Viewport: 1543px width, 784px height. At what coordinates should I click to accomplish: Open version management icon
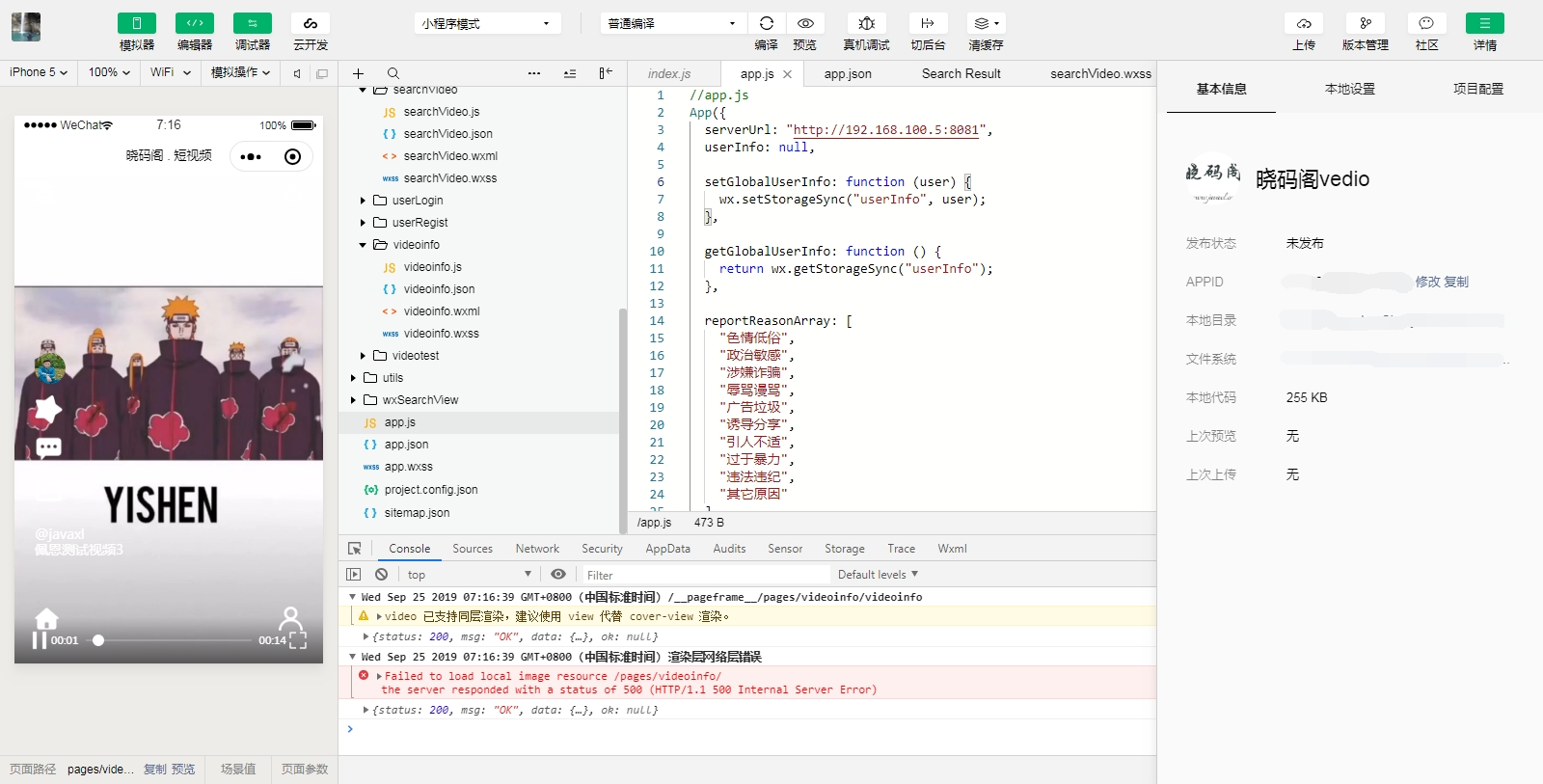coord(1366,23)
